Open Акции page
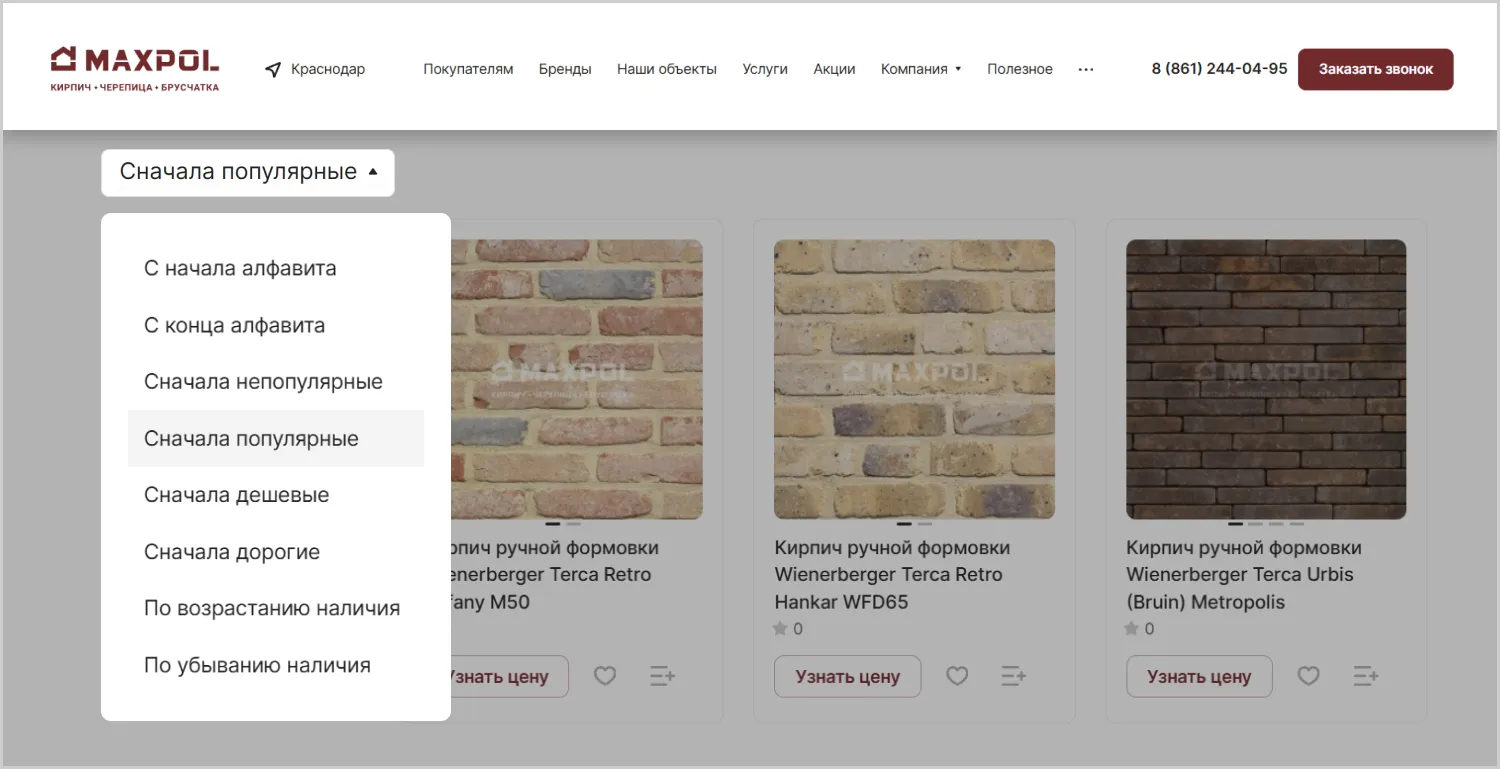This screenshot has width=1500, height=769. (x=834, y=70)
